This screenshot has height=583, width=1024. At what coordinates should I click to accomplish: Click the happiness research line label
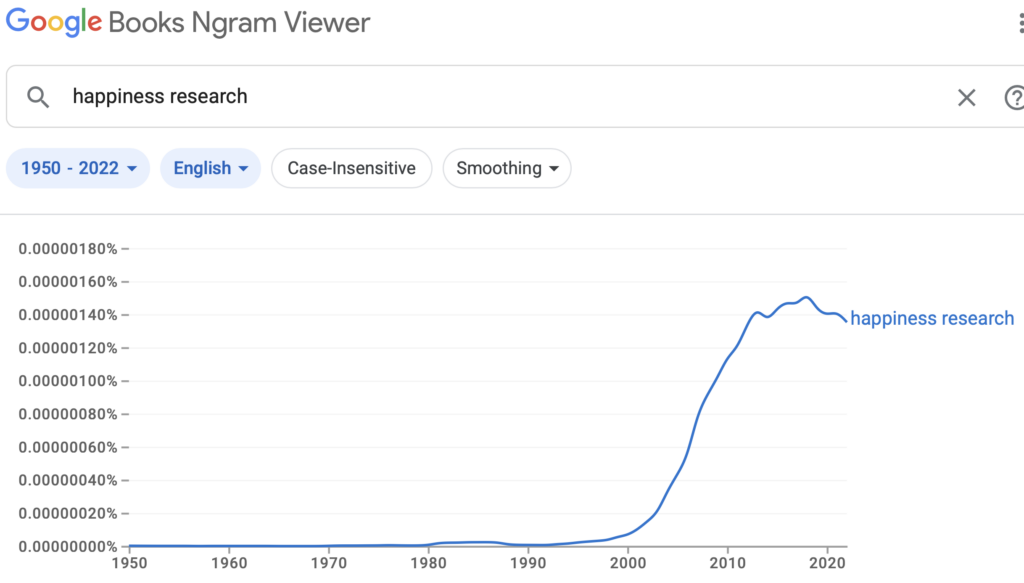932,319
